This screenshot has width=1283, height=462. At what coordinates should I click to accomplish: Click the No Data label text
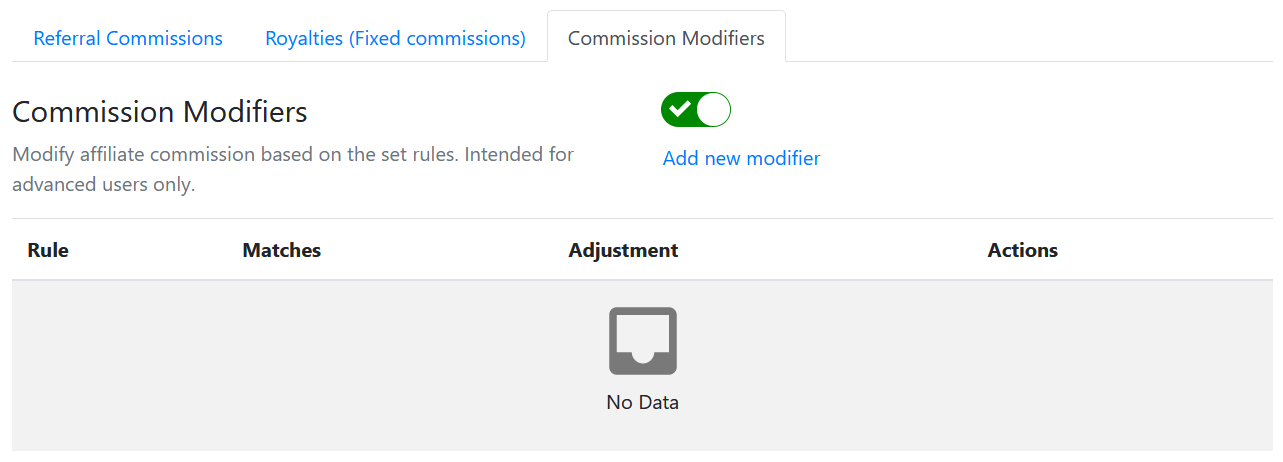[x=643, y=403]
